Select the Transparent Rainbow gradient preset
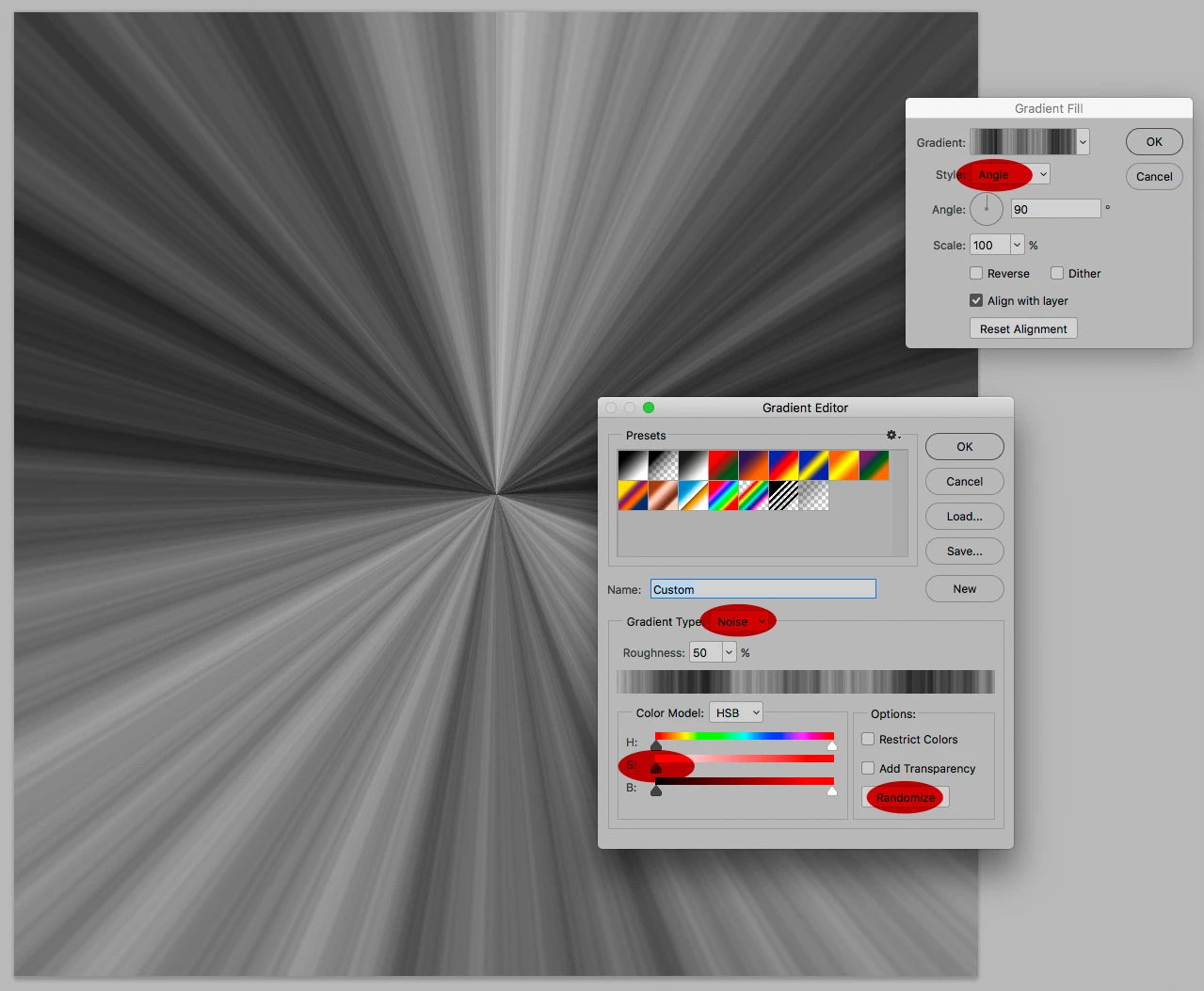The image size is (1204, 991). click(x=753, y=495)
